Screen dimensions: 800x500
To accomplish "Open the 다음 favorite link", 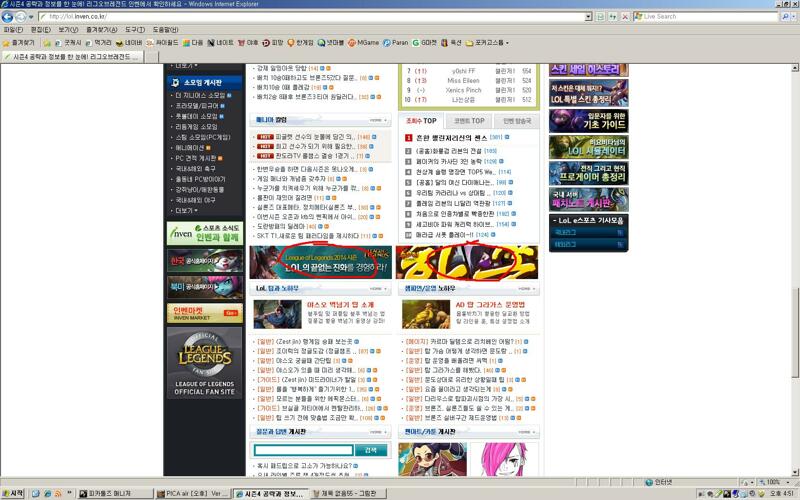I will (193, 43).
